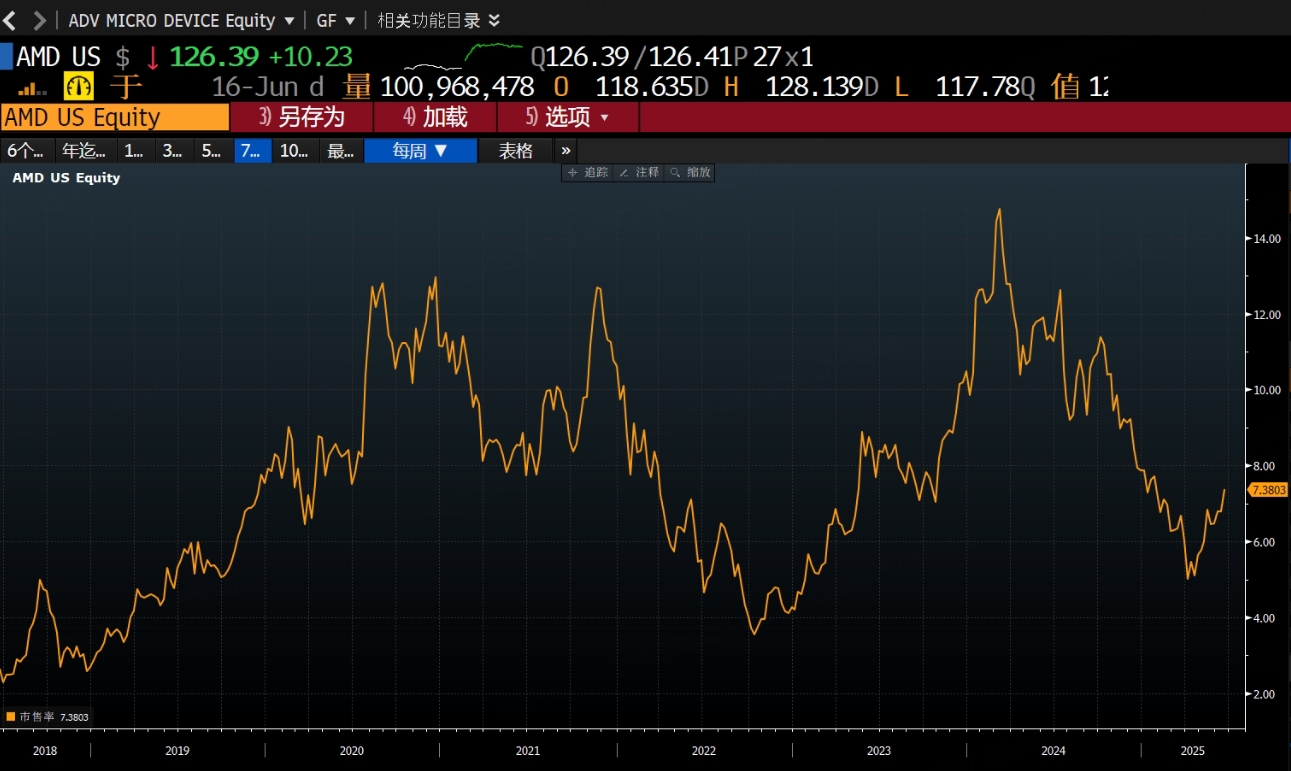
Task: Open ADV MICRO DEVICE Equity dropdown
Action: tap(181, 20)
